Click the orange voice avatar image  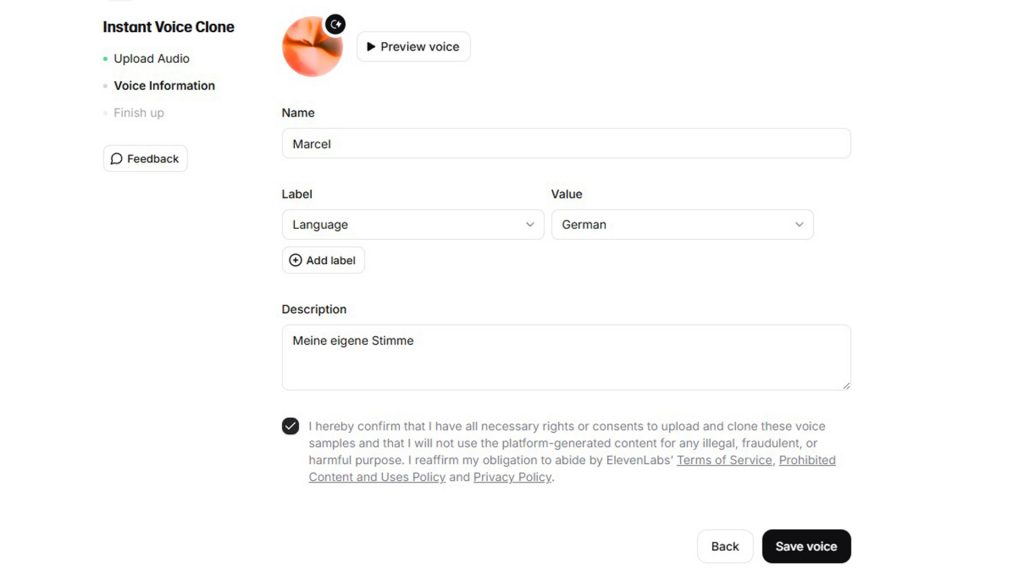click(311, 49)
